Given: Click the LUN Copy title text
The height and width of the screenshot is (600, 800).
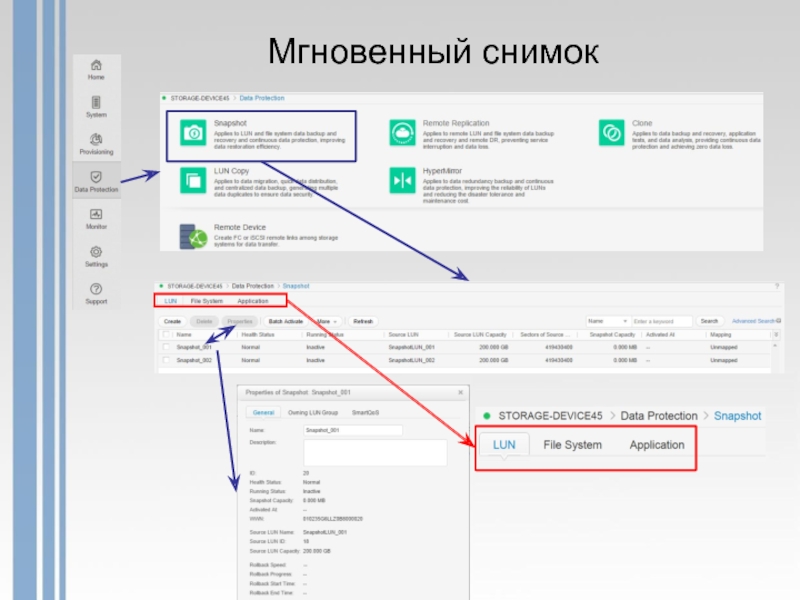Looking at the screenshot, I should [x=232, y=171].
